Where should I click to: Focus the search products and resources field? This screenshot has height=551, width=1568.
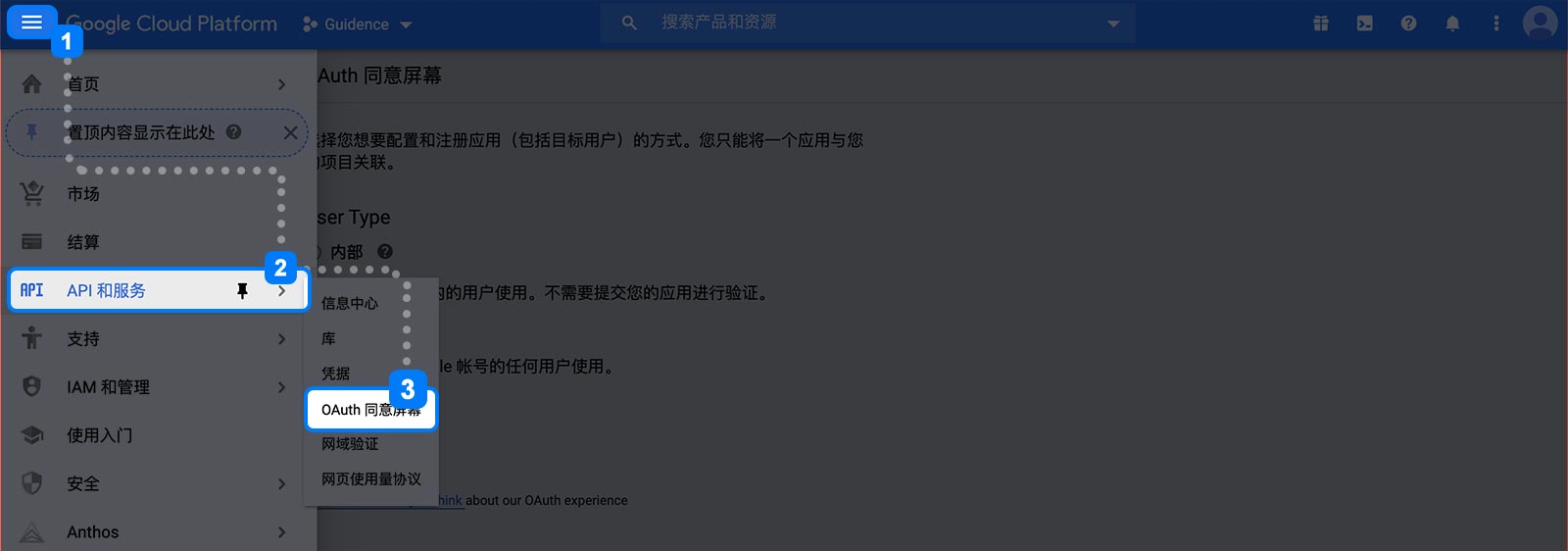(867, 23)
